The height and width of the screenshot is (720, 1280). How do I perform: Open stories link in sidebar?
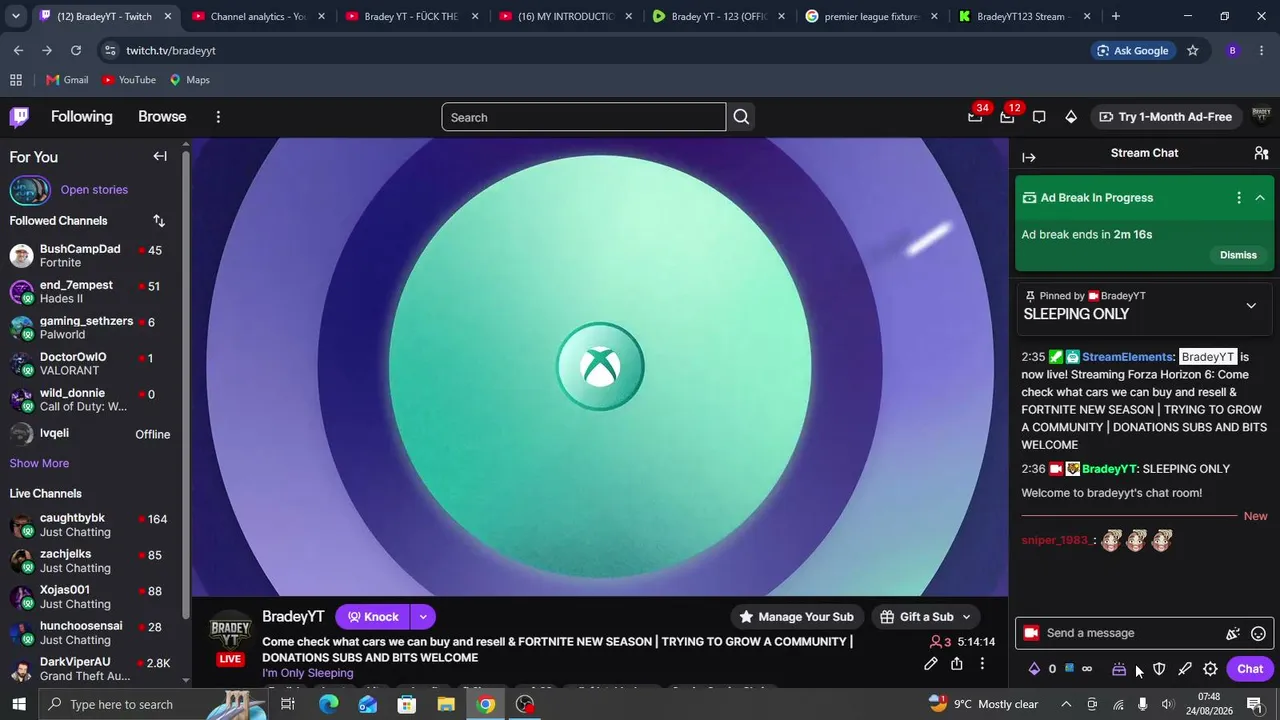click(x=94, y=190)
